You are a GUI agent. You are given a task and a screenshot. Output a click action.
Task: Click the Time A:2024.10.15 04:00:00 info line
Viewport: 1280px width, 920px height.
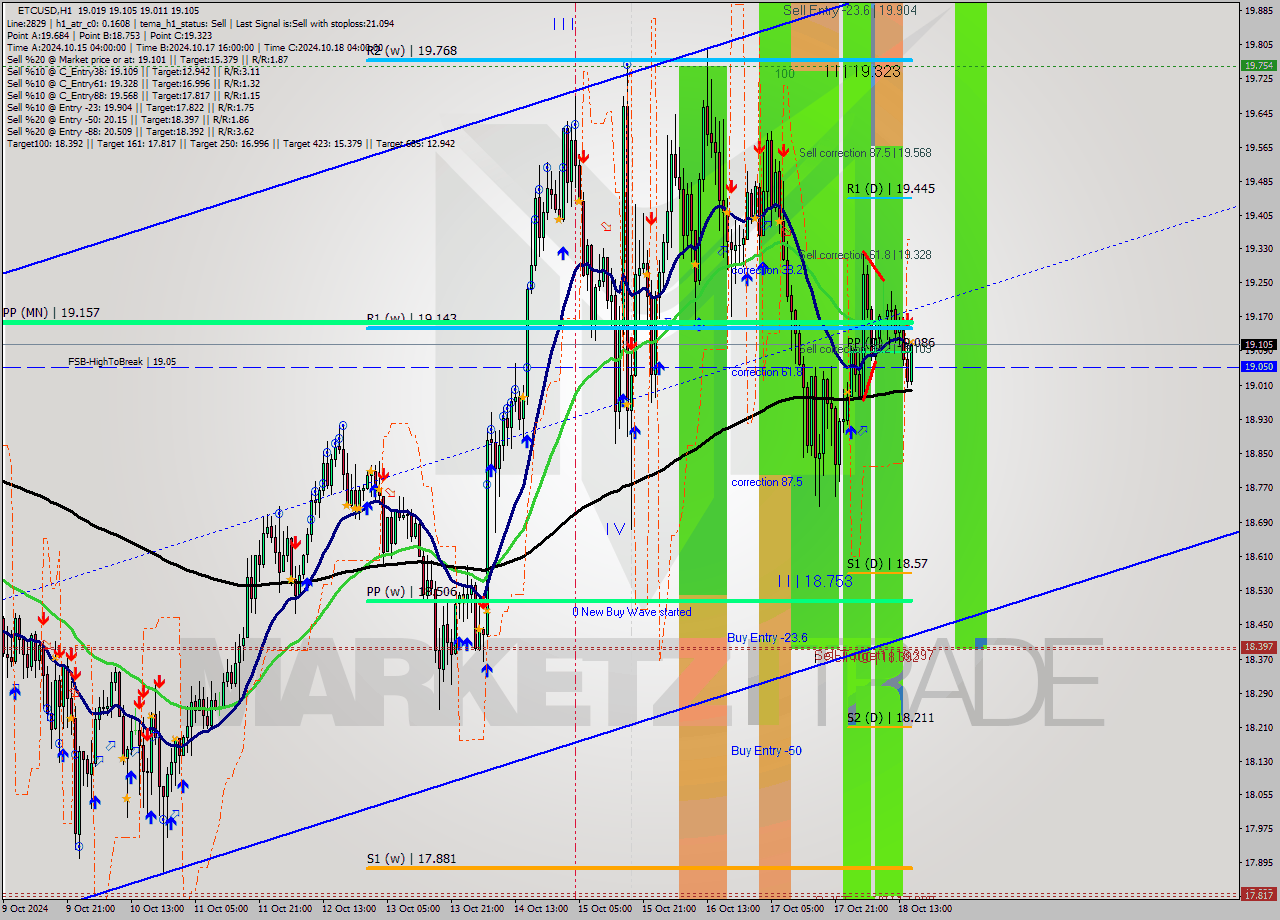[195, 47]
